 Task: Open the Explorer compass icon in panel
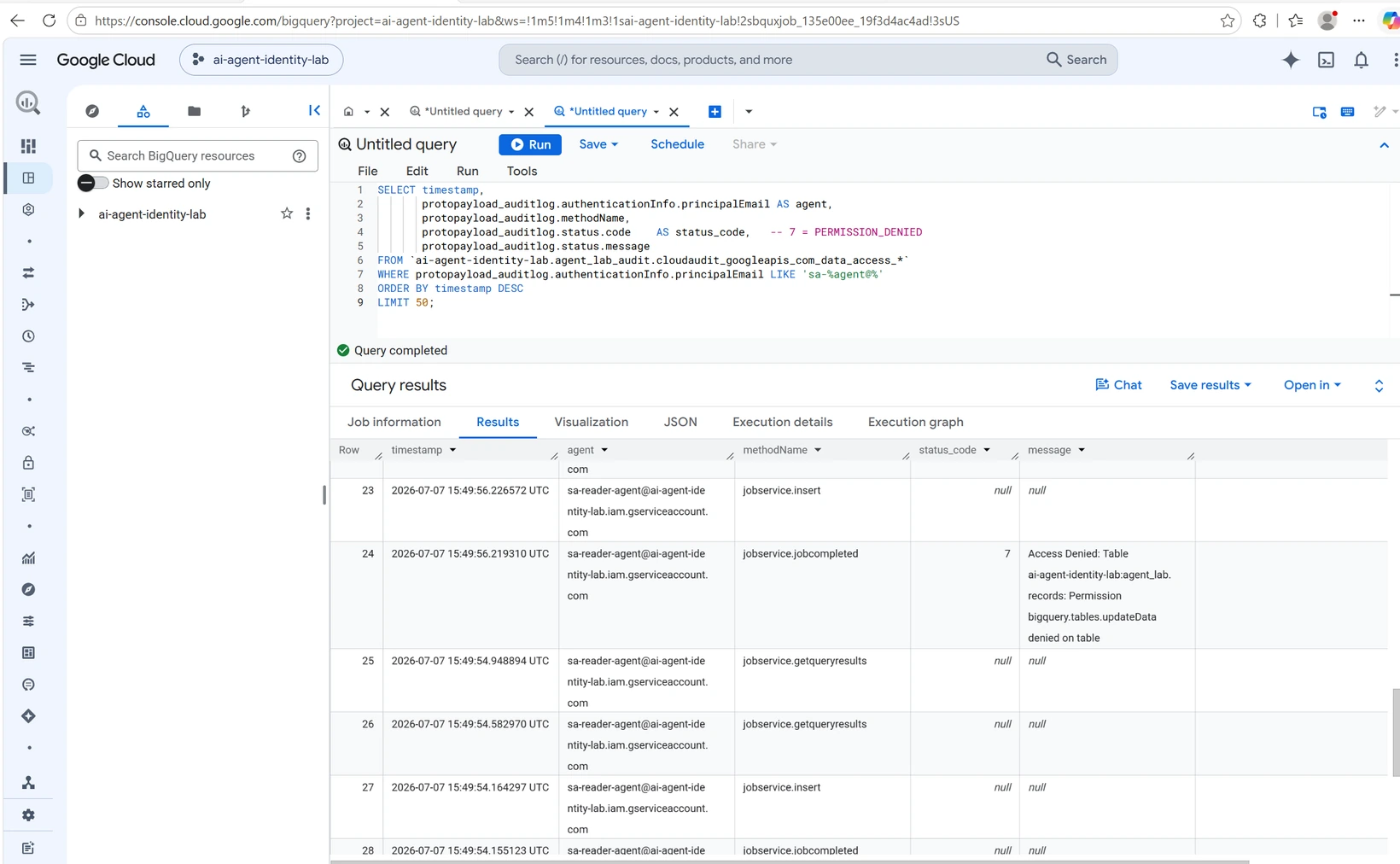click(x=92, y=111)
